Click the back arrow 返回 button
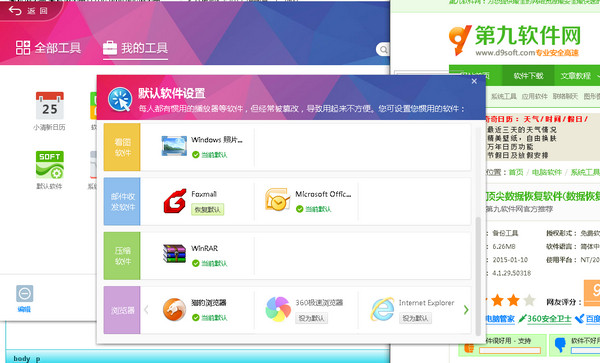This screenshot has width=600, height=363. point(28,11)
